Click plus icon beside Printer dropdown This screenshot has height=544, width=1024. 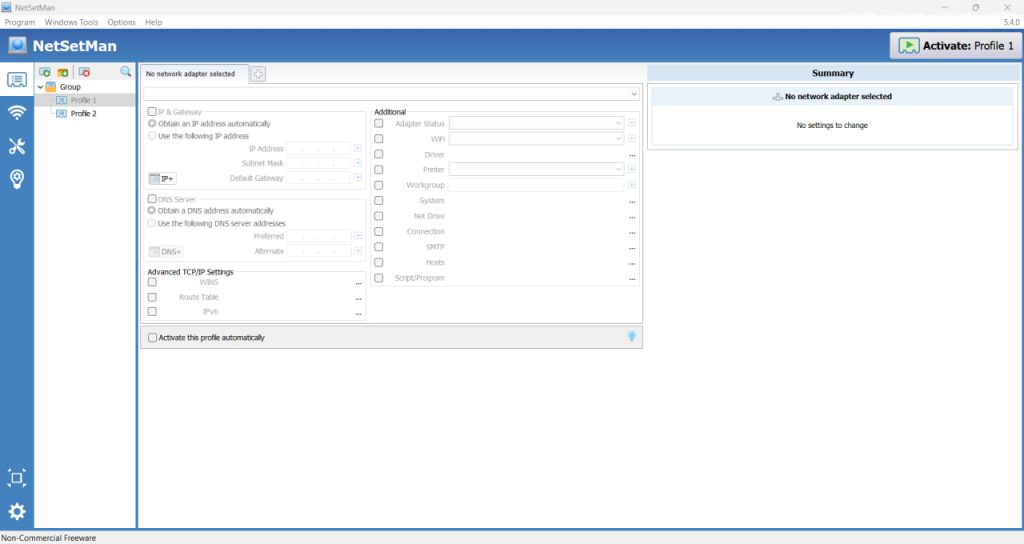[x=632, y=169]
